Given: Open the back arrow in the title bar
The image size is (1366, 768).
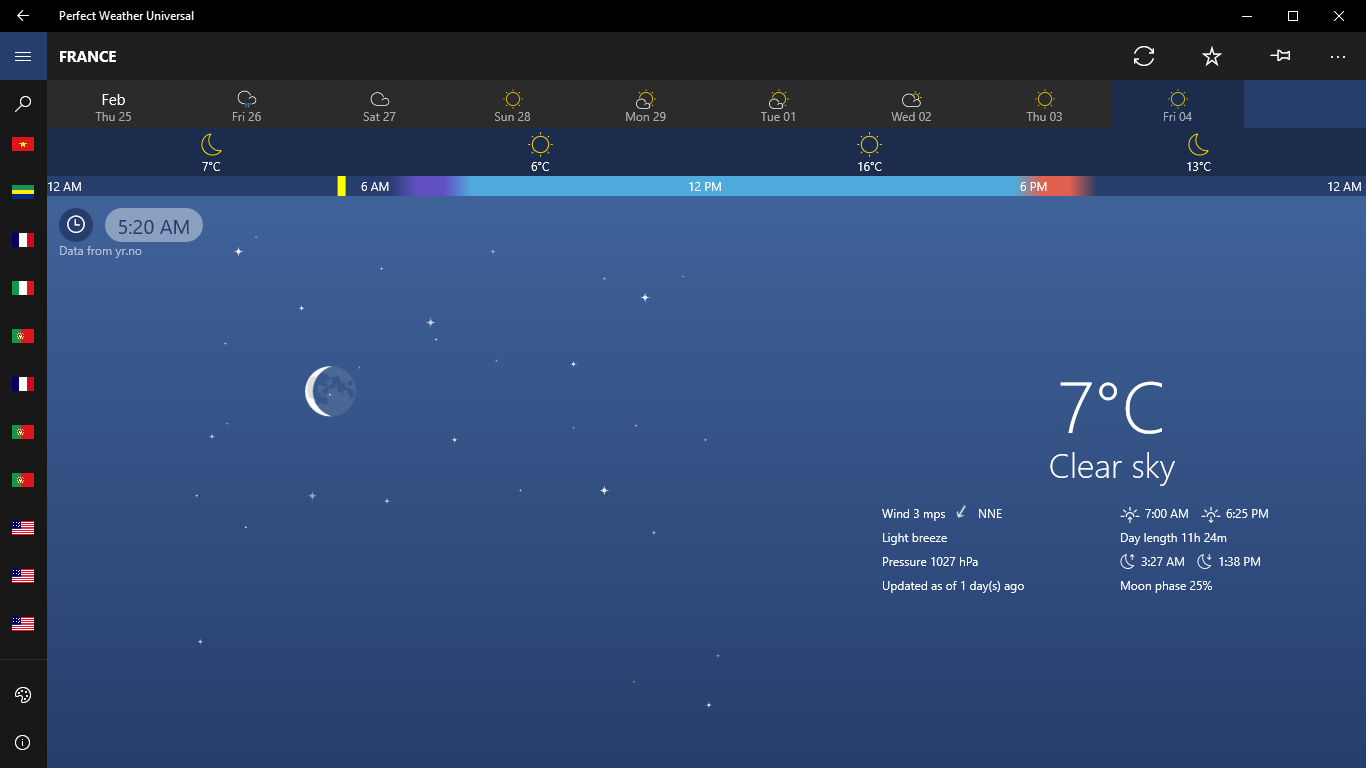Looking at the screenshot, I should [20, 15].
